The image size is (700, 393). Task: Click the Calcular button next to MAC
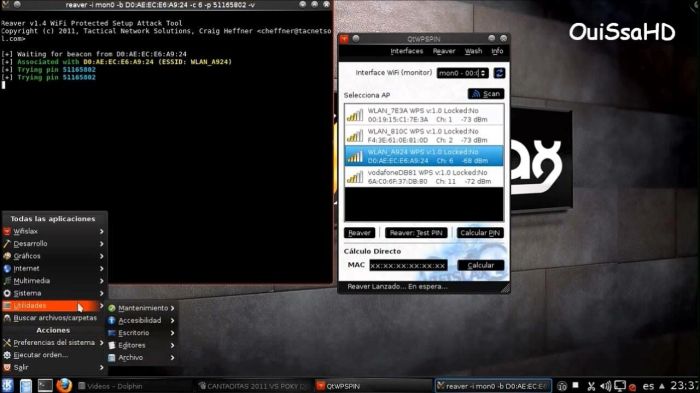click(x=481, y=265)
